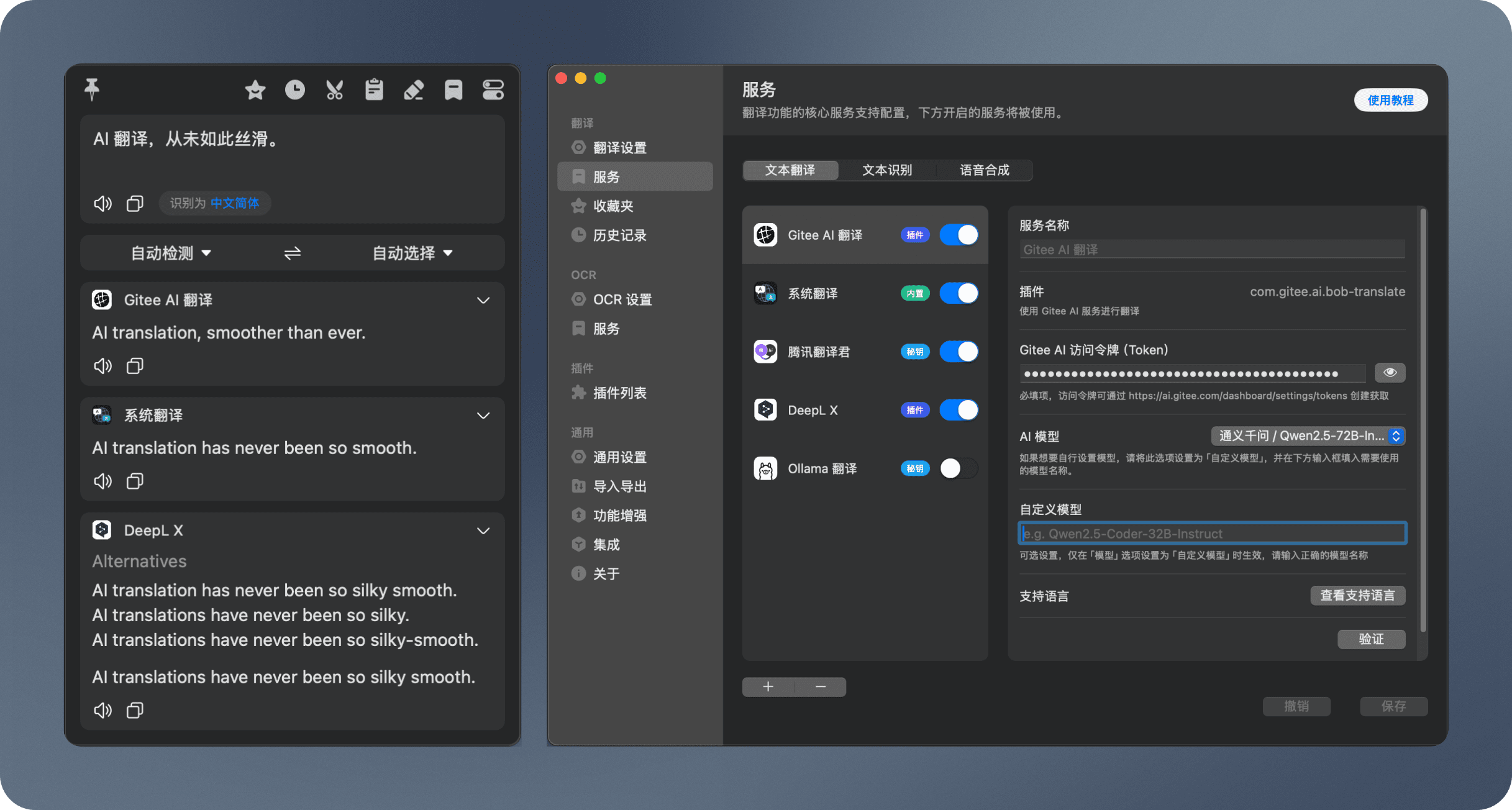
Task: Click the 使用教程 button
Action: (x=1390, y=100)
